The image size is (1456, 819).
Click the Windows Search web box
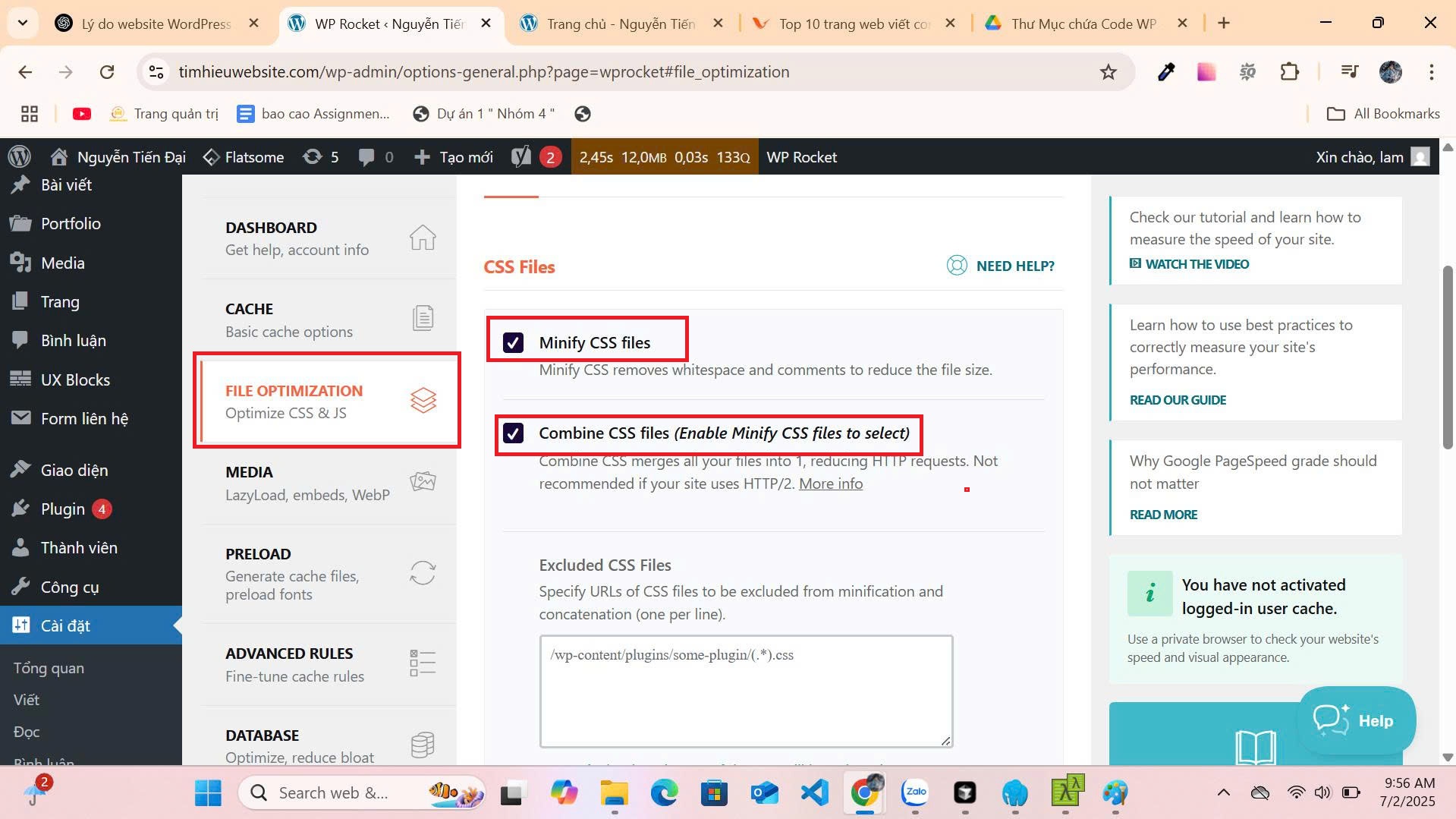tap(363, 792)
